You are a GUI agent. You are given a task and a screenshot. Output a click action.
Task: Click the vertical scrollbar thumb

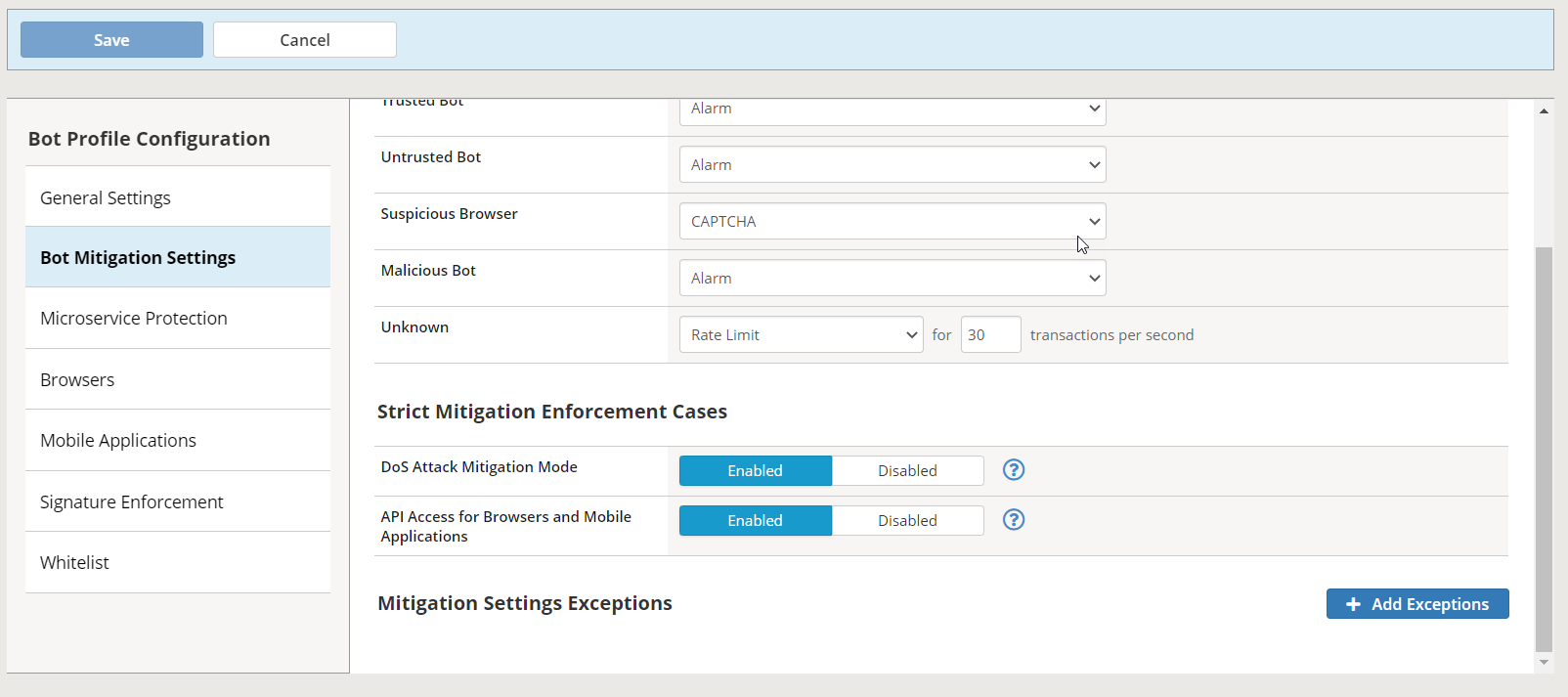tap(1544, 450)
